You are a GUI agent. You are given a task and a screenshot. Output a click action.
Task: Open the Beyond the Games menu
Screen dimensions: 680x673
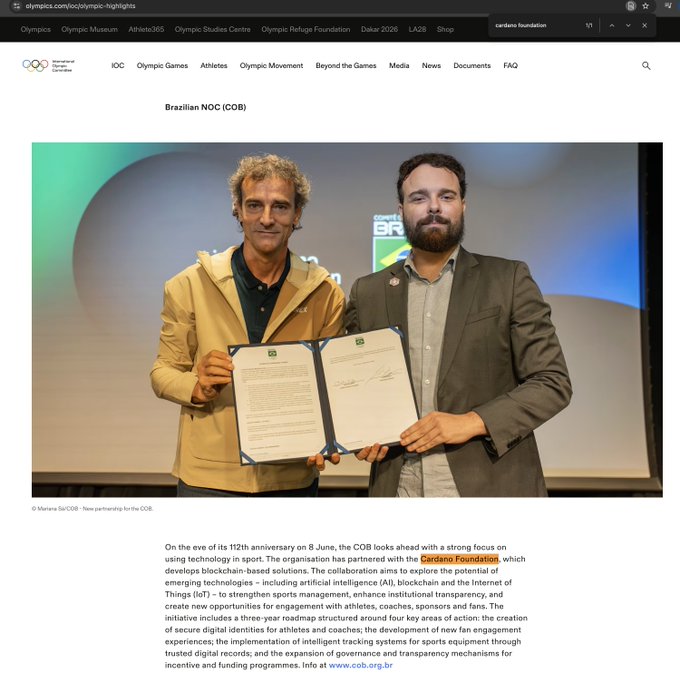[x=346, y=65]
